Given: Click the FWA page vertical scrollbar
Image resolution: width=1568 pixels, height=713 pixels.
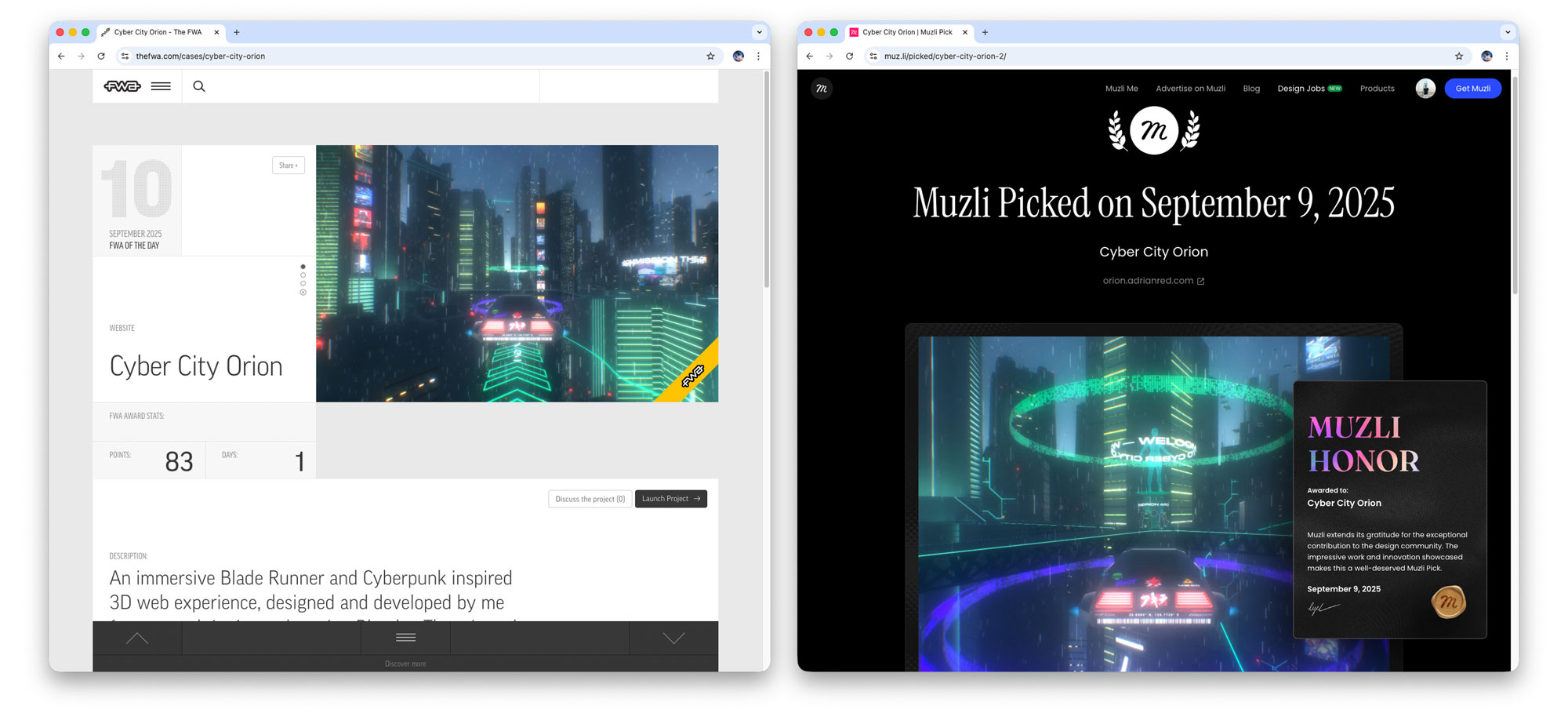Looking at the screenshot, I should point(767,180).
